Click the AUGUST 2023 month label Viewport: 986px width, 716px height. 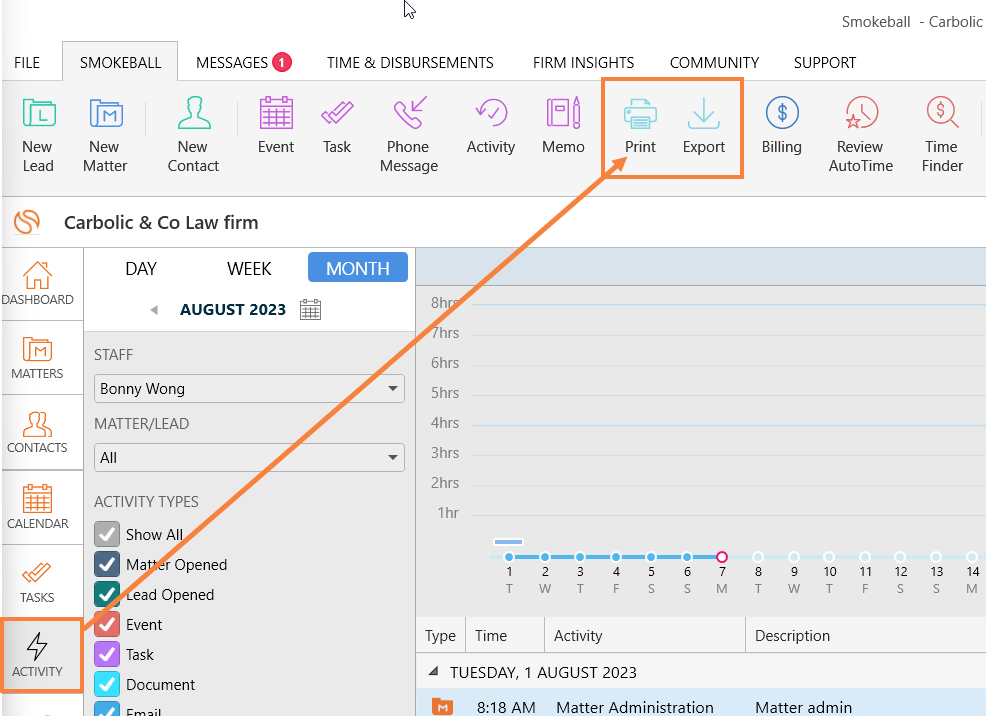(x=233, y=309)
